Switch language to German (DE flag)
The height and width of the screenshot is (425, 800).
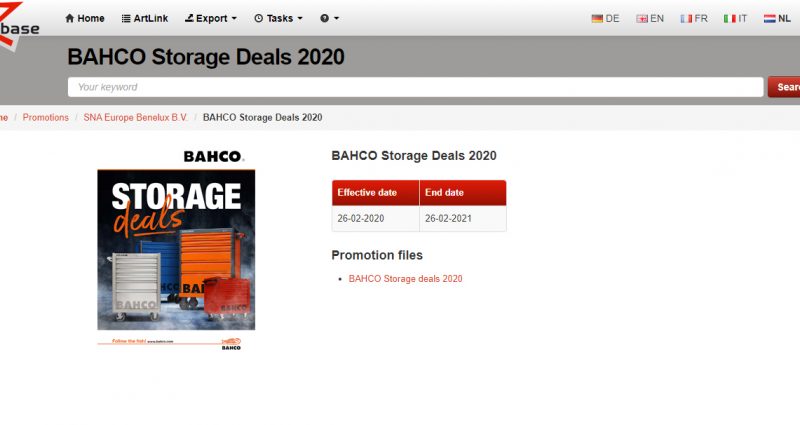click(x=606, y=18)
